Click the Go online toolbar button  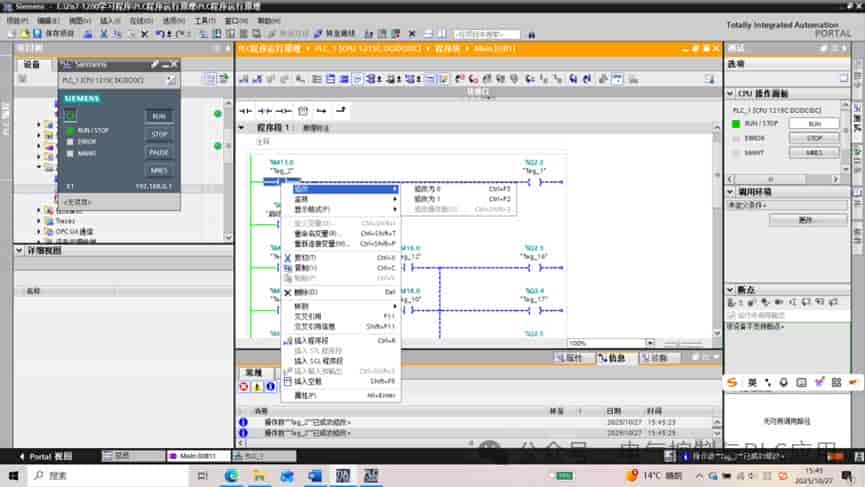click(x=335, y=34)
